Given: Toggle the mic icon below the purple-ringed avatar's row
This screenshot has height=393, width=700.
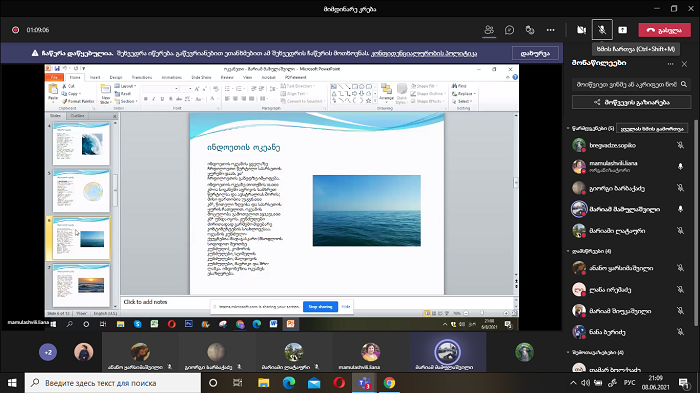Looking at the screenshot, I should 680,231.
